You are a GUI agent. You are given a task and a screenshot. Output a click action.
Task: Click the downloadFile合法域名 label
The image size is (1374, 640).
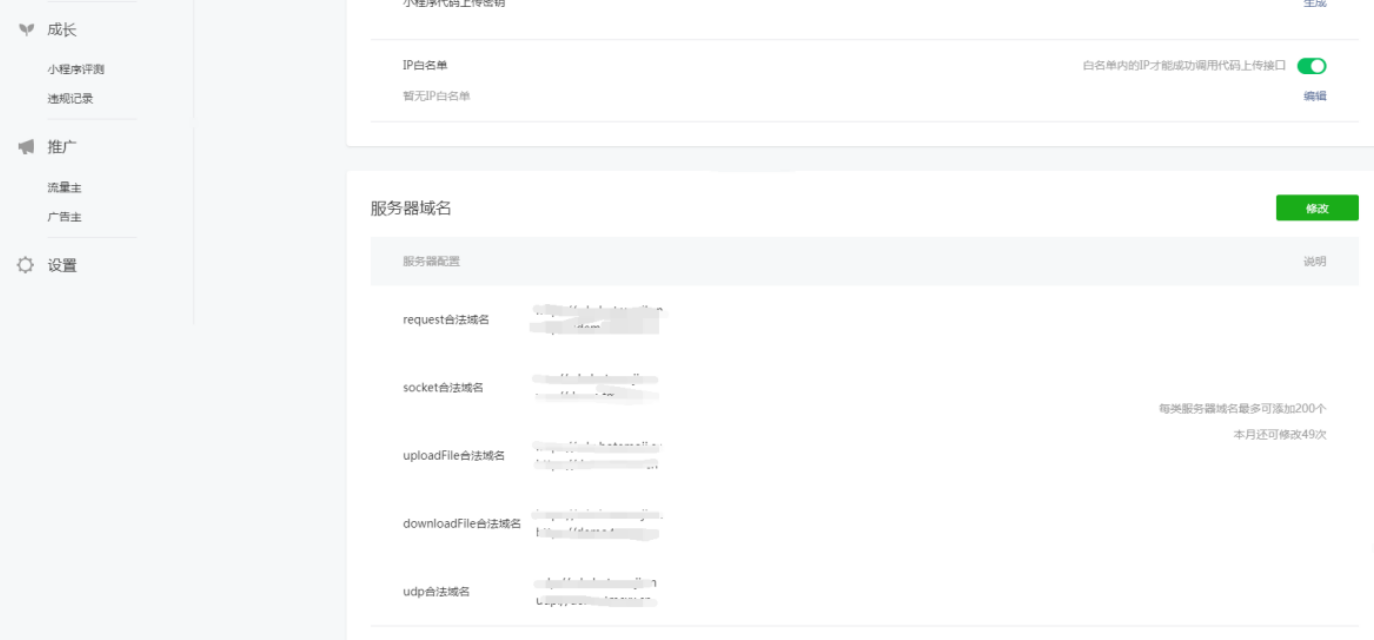pos(462,523)
